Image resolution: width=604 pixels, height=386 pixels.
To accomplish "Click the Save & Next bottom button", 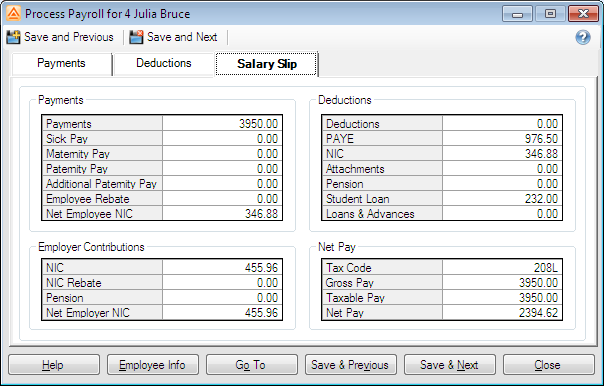I will click(x=450, y=364).
